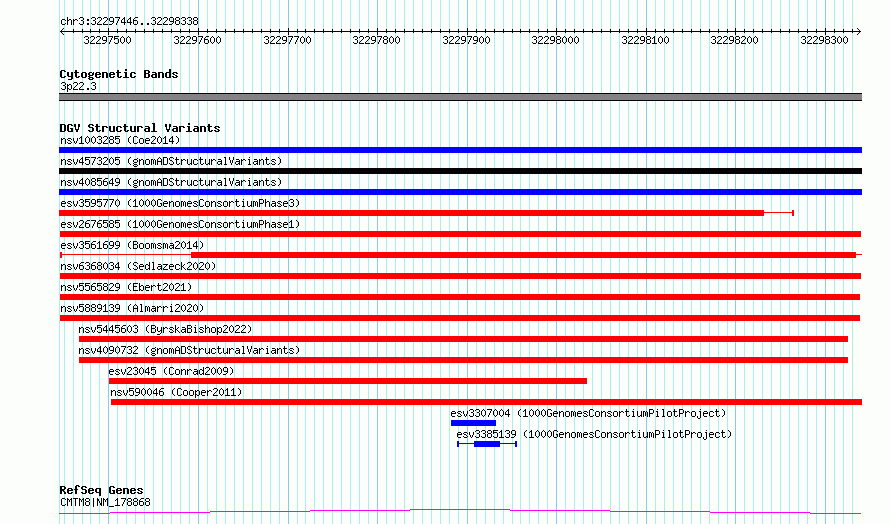890x524 pixels.
Task: Click the ruler's right arrow end
Action: pyautogui.click(x=859, y=32)
